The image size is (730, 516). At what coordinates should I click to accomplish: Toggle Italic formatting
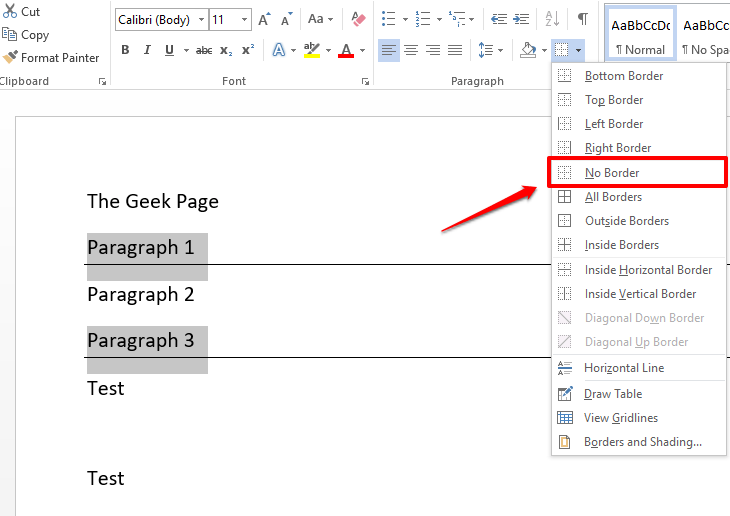pos(147,50)
